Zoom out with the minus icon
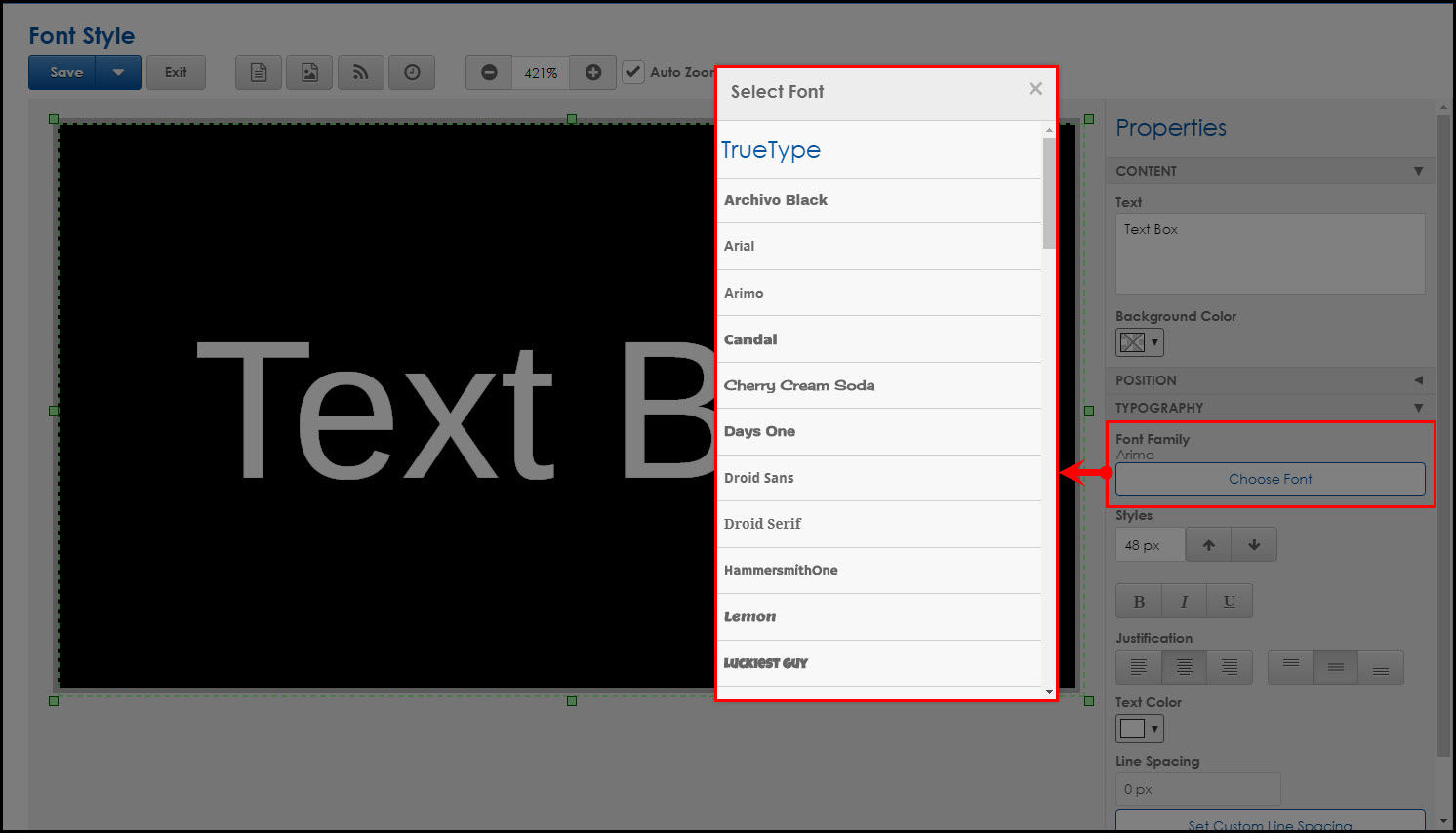This screenshot has height=833, width=1456. pyautogui.click(x=488, y=71)
